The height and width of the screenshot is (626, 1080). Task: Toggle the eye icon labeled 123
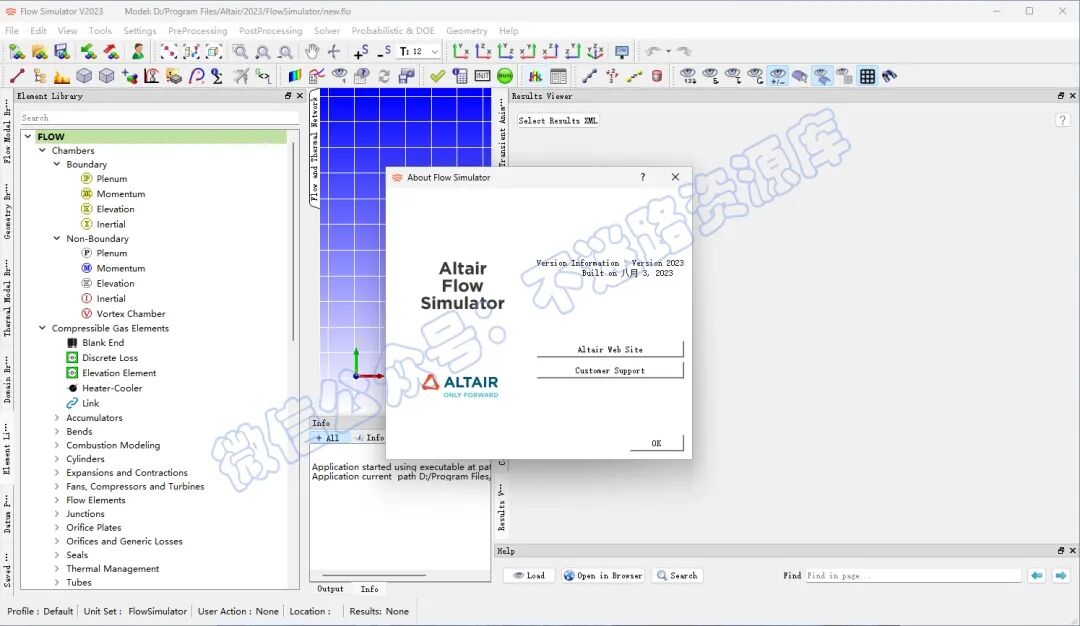(688, 76)
